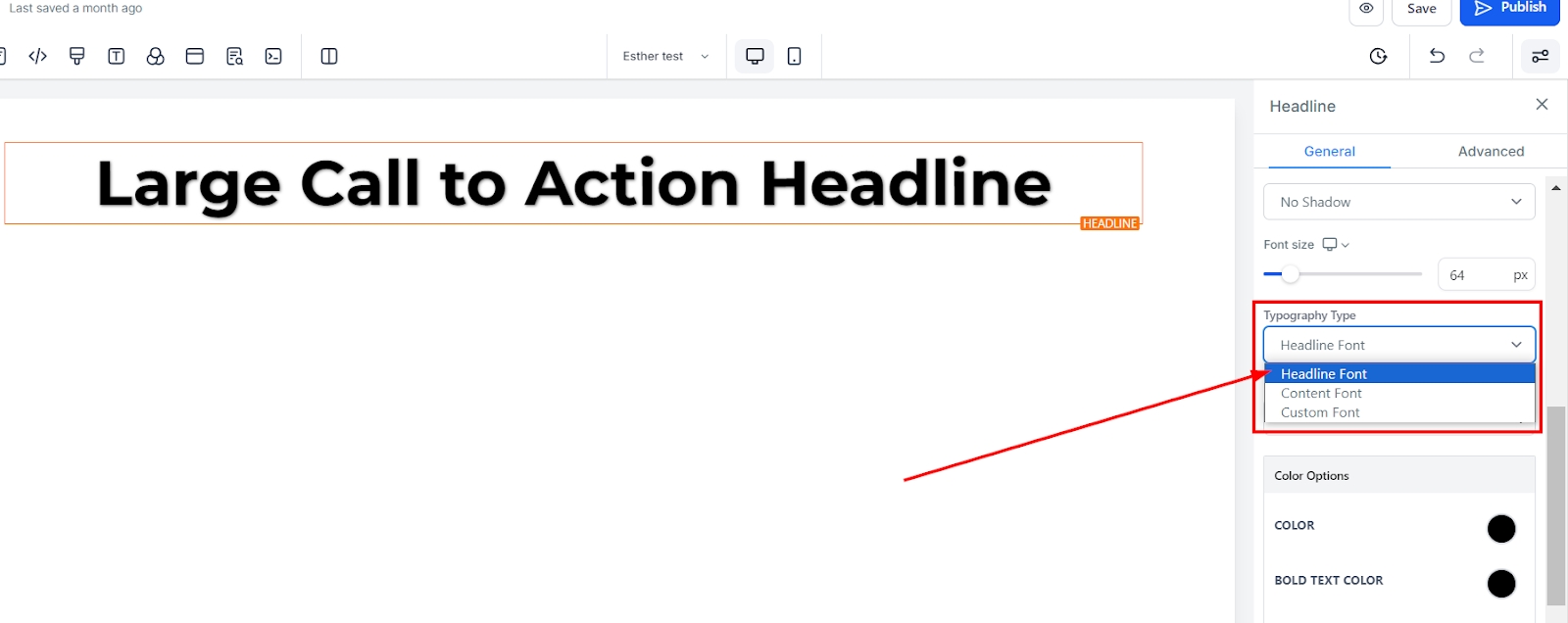Open the typography settings icon
Screen dimensions: 1568x623
tap(117, 56)
